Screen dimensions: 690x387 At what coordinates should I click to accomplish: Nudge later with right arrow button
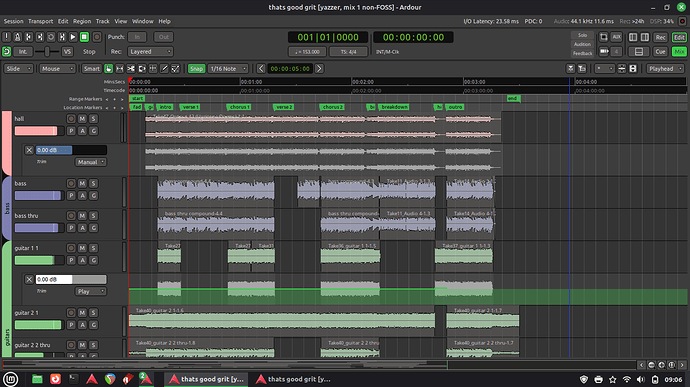point(319,69)
